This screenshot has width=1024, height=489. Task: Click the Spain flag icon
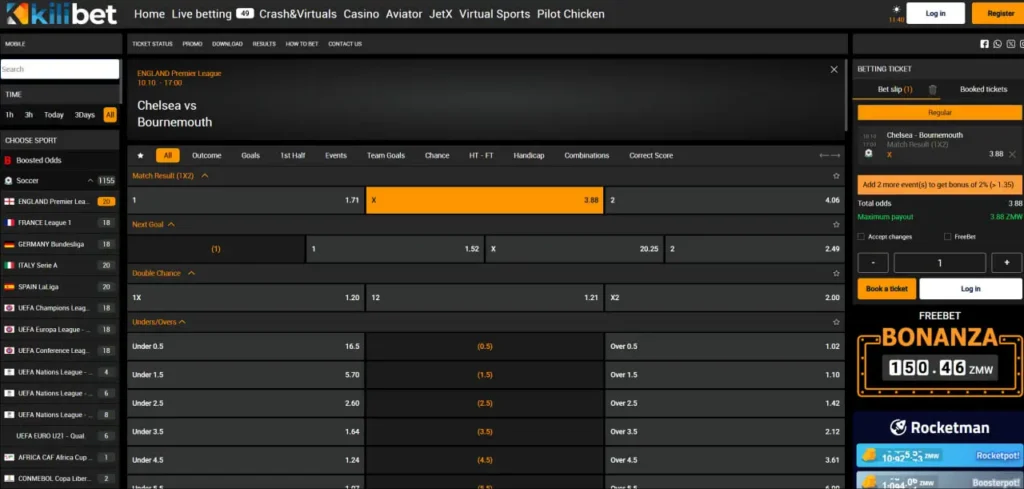pyautogui.click(x=9, y=287)
